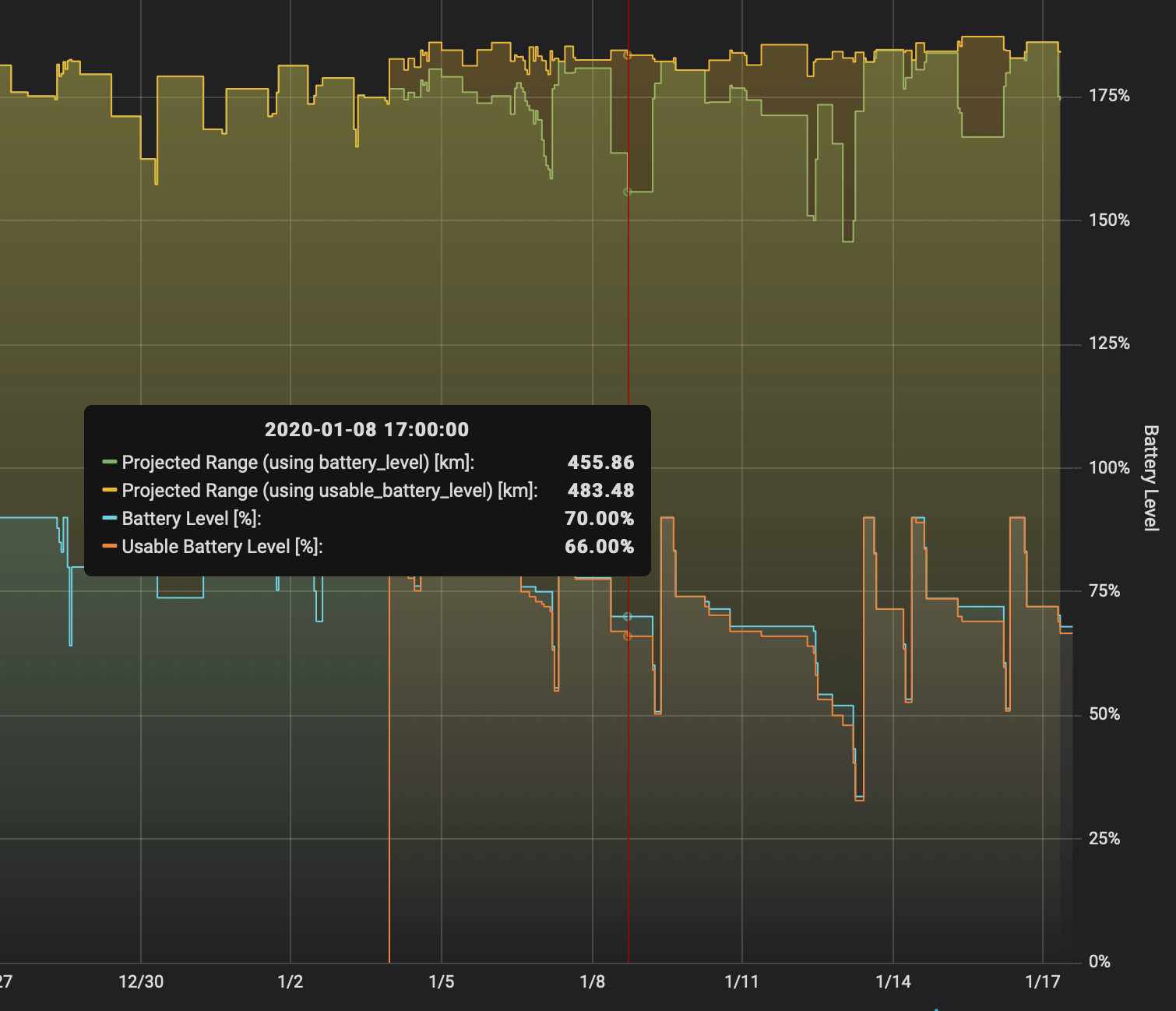The image size is (1176, 1011).
Task: Click the green series color marker in tooltip
Action: (x=109, y=462)
